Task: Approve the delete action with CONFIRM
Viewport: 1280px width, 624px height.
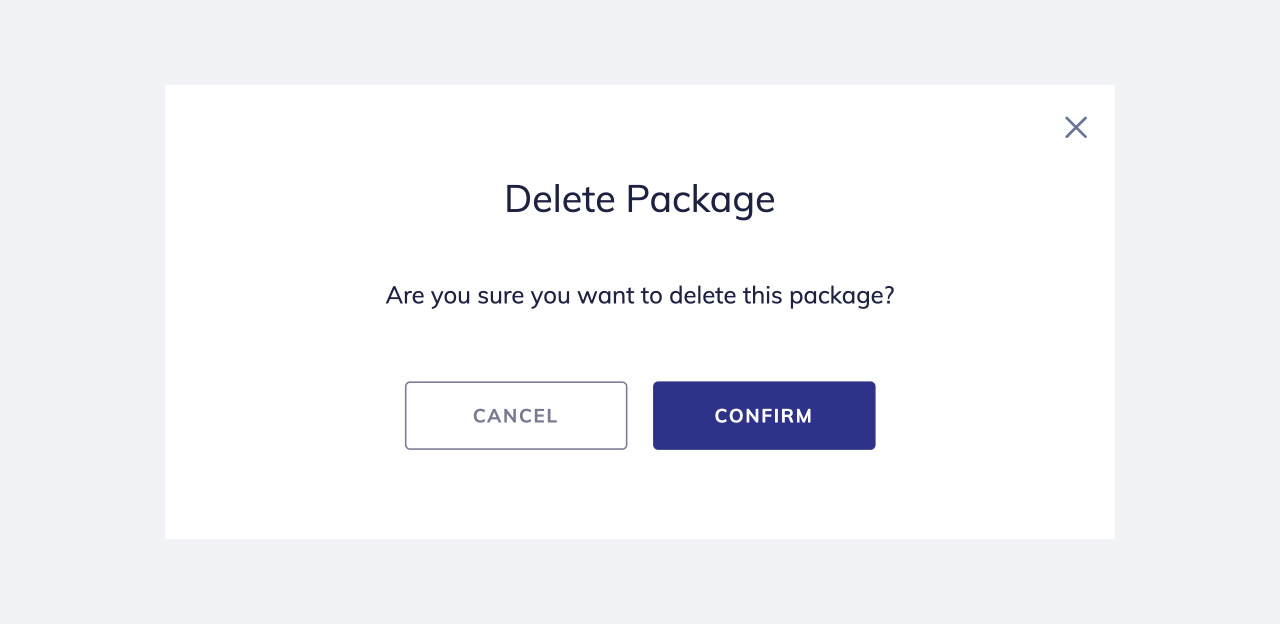Action: pyautogui.click(x=764, y=415)
